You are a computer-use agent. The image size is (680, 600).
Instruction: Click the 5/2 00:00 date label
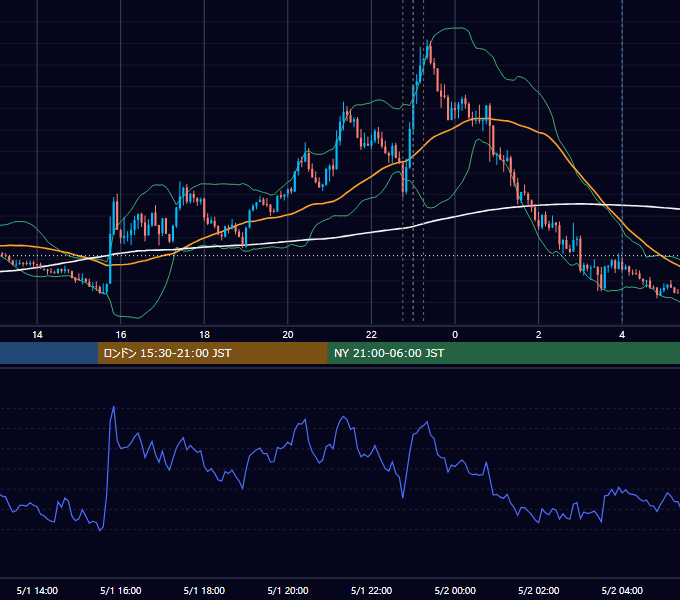(455, 590)
